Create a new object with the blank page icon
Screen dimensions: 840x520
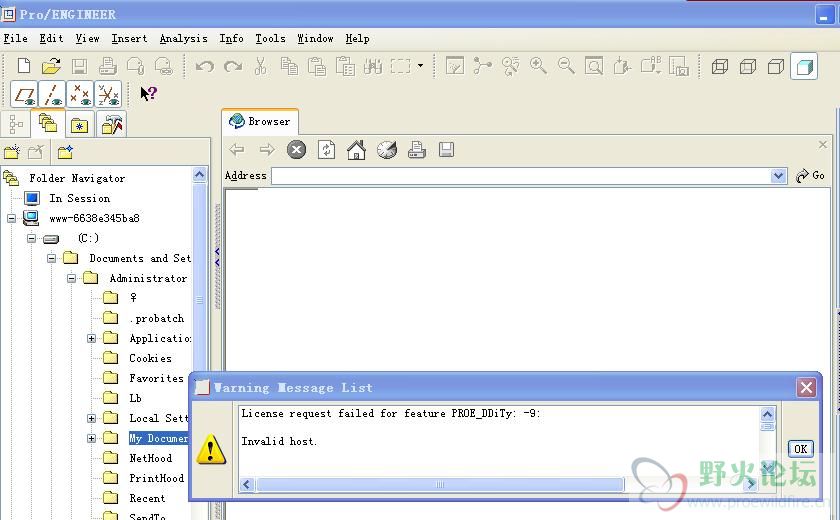[24, 66]
